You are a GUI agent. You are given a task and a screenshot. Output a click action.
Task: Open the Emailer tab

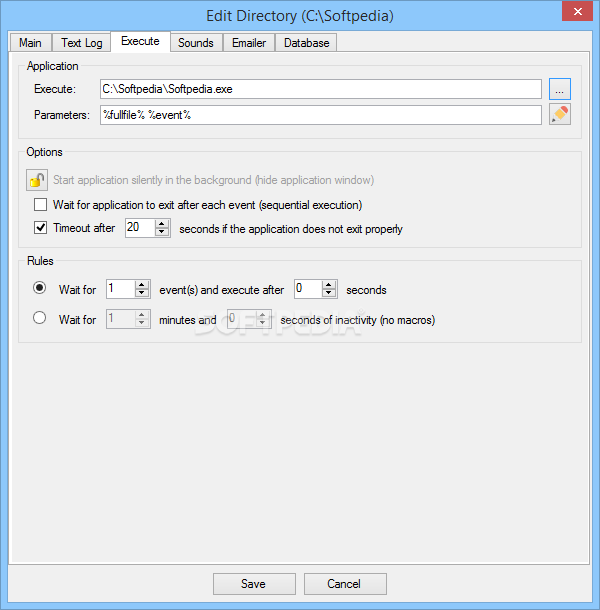[249, 42]
